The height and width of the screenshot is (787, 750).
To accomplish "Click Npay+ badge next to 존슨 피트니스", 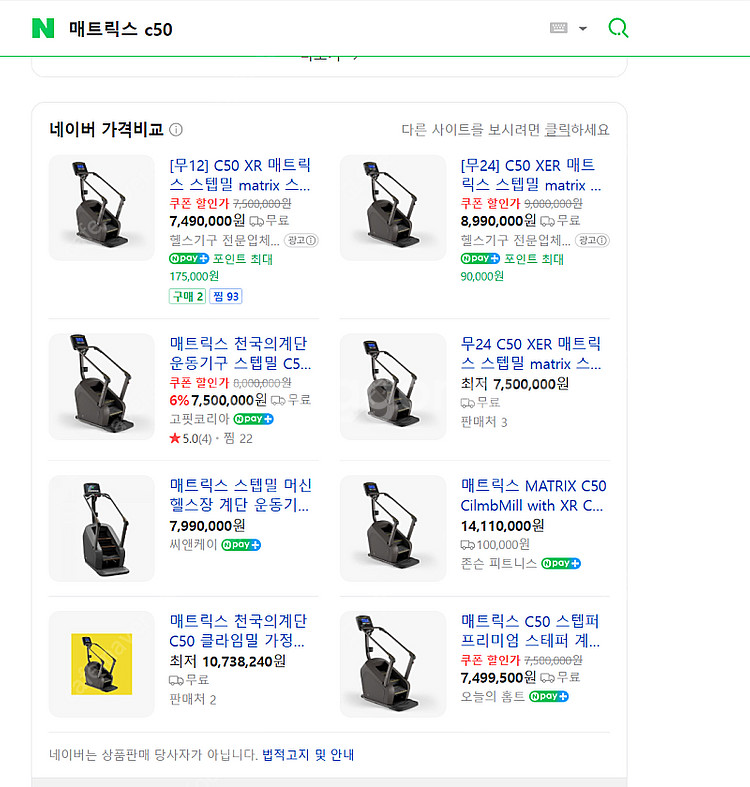I will [x=561, y=563].
